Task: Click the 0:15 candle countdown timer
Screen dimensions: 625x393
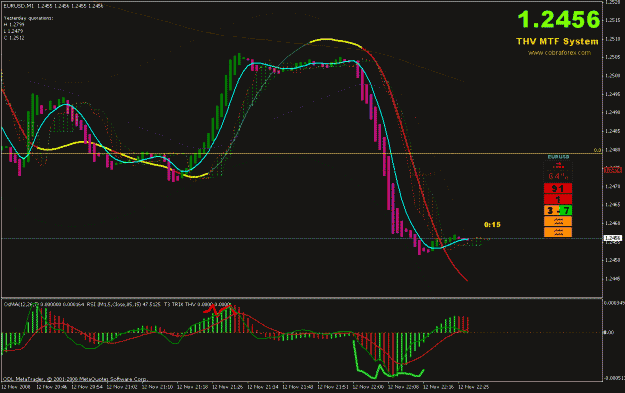Action: point(492,225)
